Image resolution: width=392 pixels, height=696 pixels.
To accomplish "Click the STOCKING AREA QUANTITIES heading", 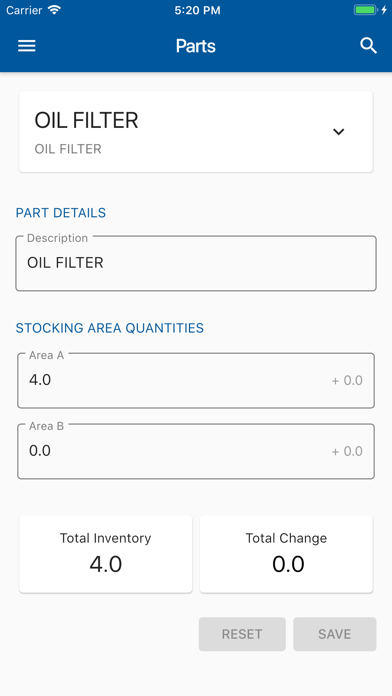I will (110, 328).
